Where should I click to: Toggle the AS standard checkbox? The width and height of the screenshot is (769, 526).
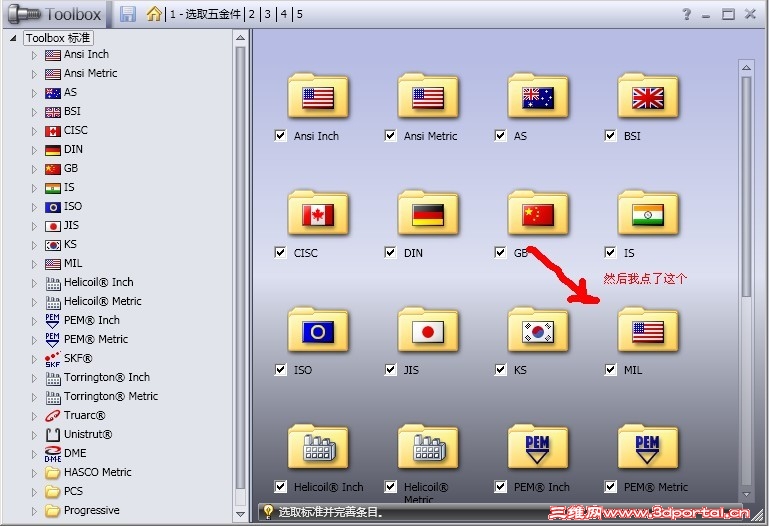point(500,135)
